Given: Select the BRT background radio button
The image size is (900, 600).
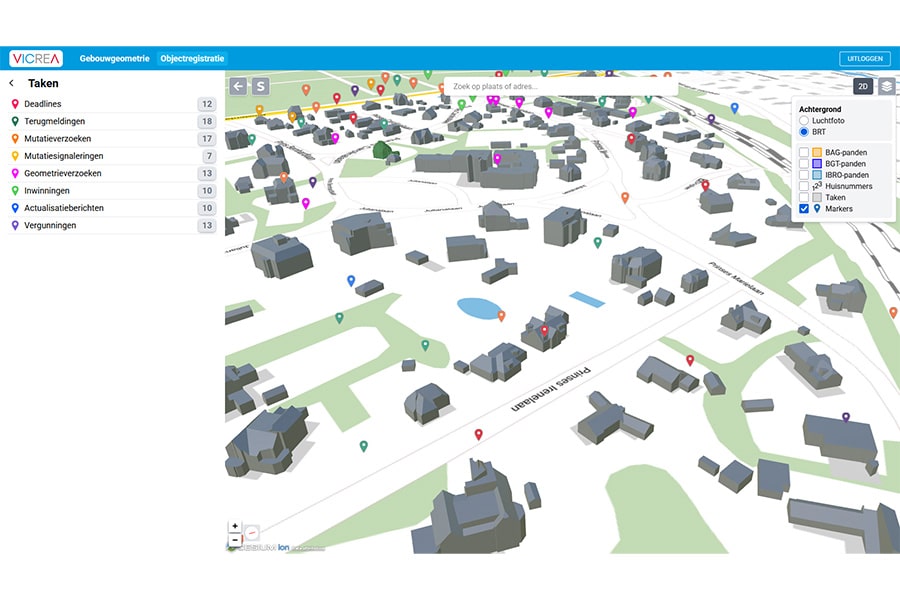Looking at the screenshot, I should tap(804, 132).
